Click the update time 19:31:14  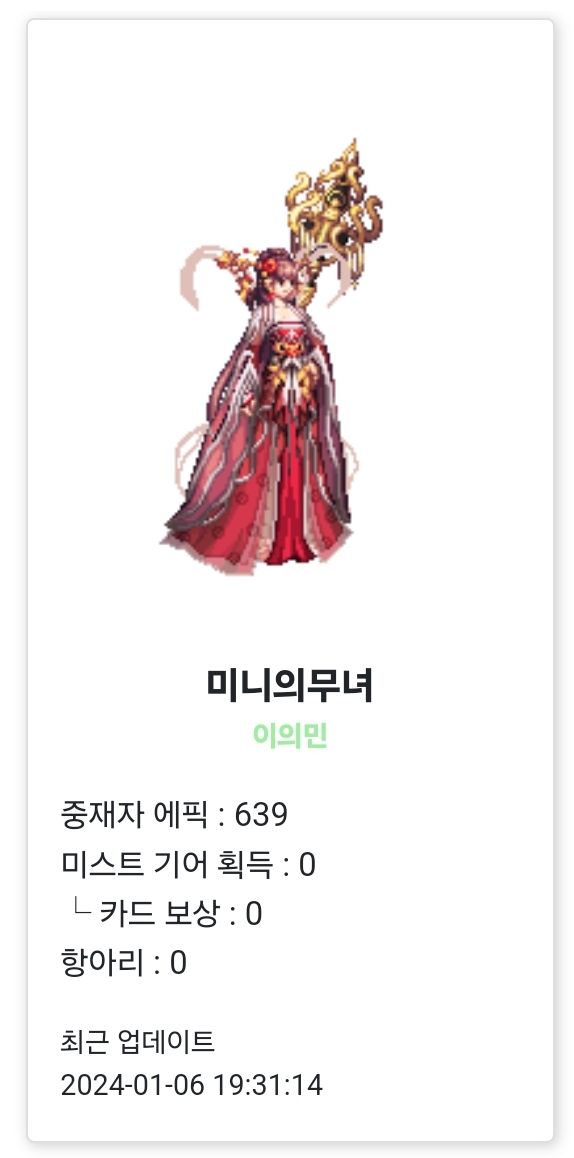268,1085
